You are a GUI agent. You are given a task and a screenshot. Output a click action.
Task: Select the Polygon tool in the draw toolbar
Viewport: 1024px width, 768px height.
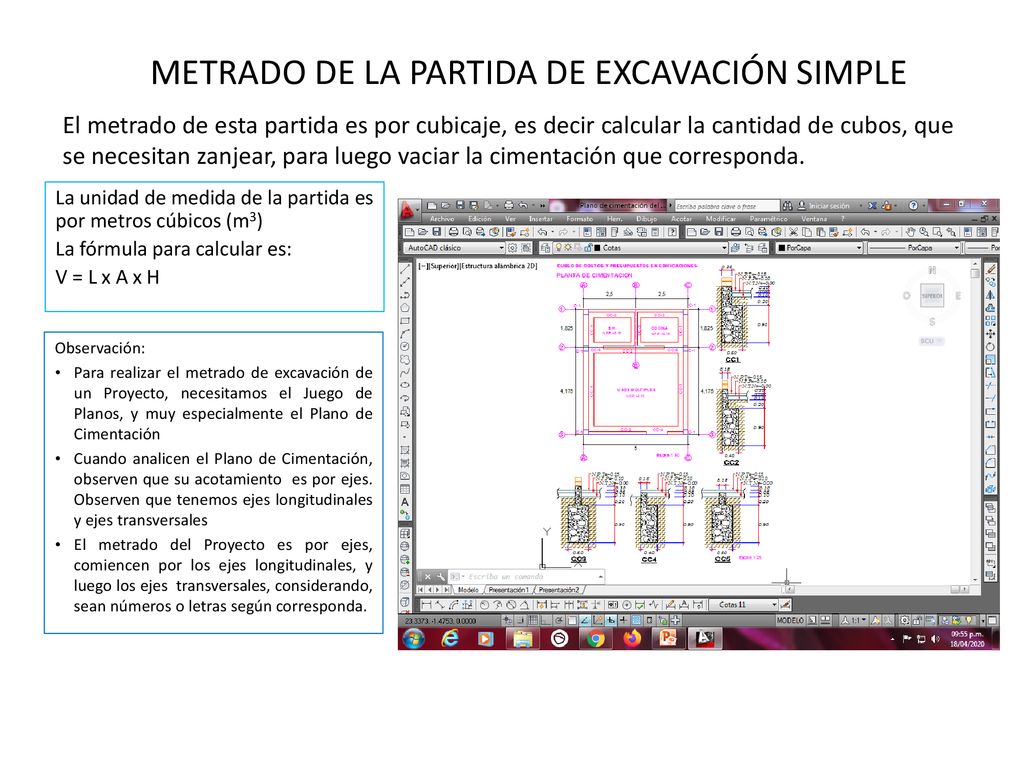(405, 308)
